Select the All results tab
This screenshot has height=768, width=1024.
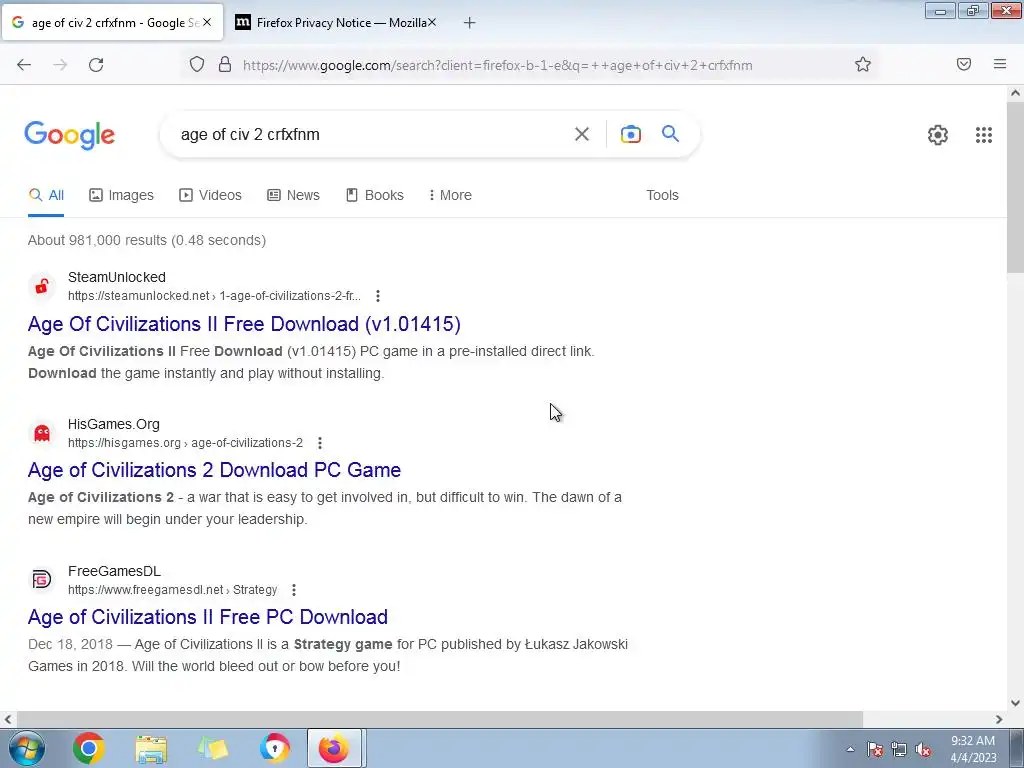46,195
